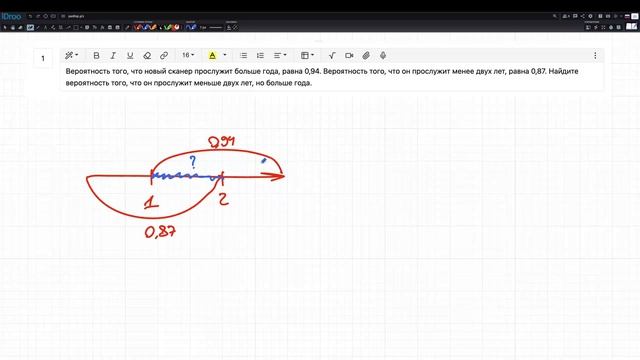Open the magic wand tools dropdown
640x360 pixels.
tap(71, 55)
